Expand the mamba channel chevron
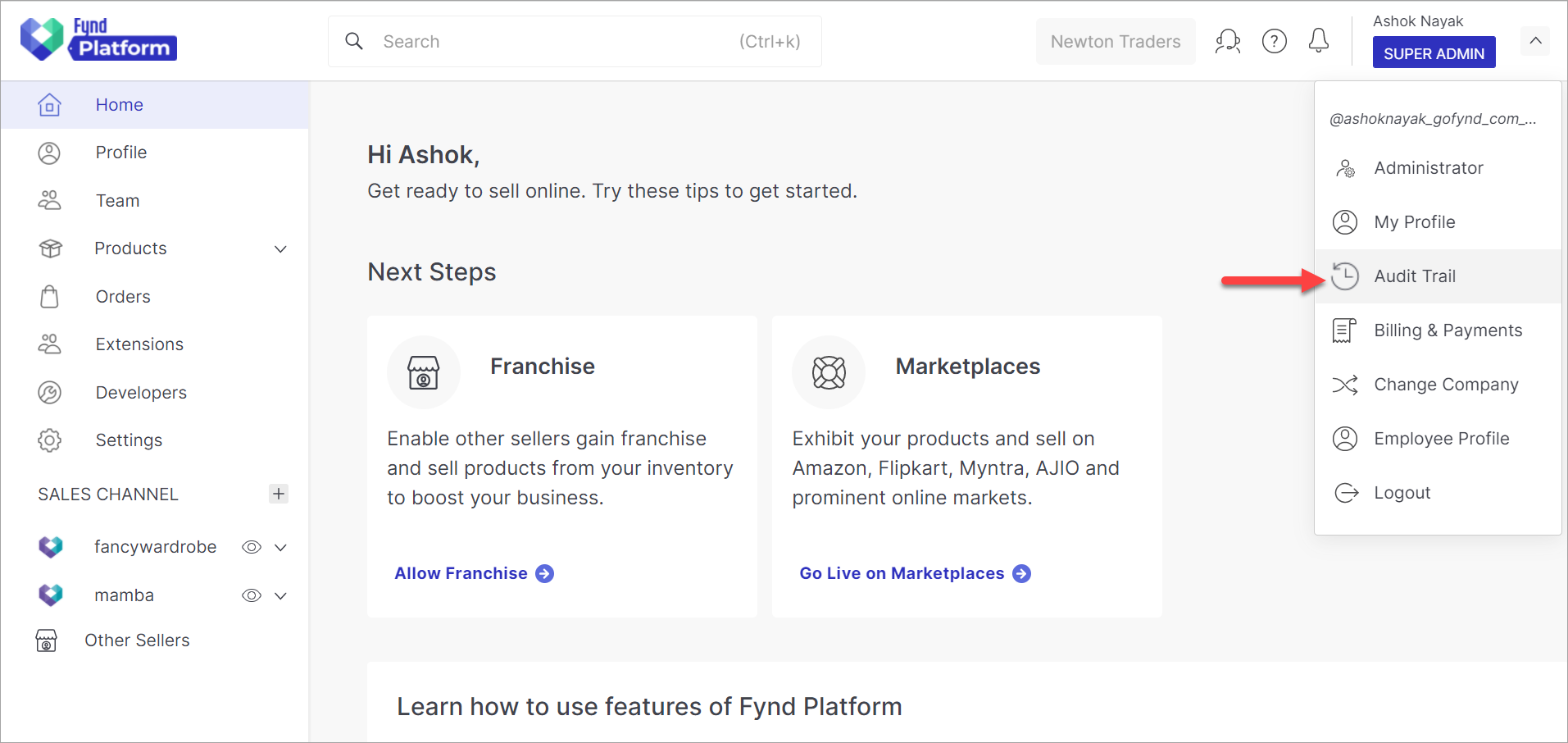 coord(280,596)
